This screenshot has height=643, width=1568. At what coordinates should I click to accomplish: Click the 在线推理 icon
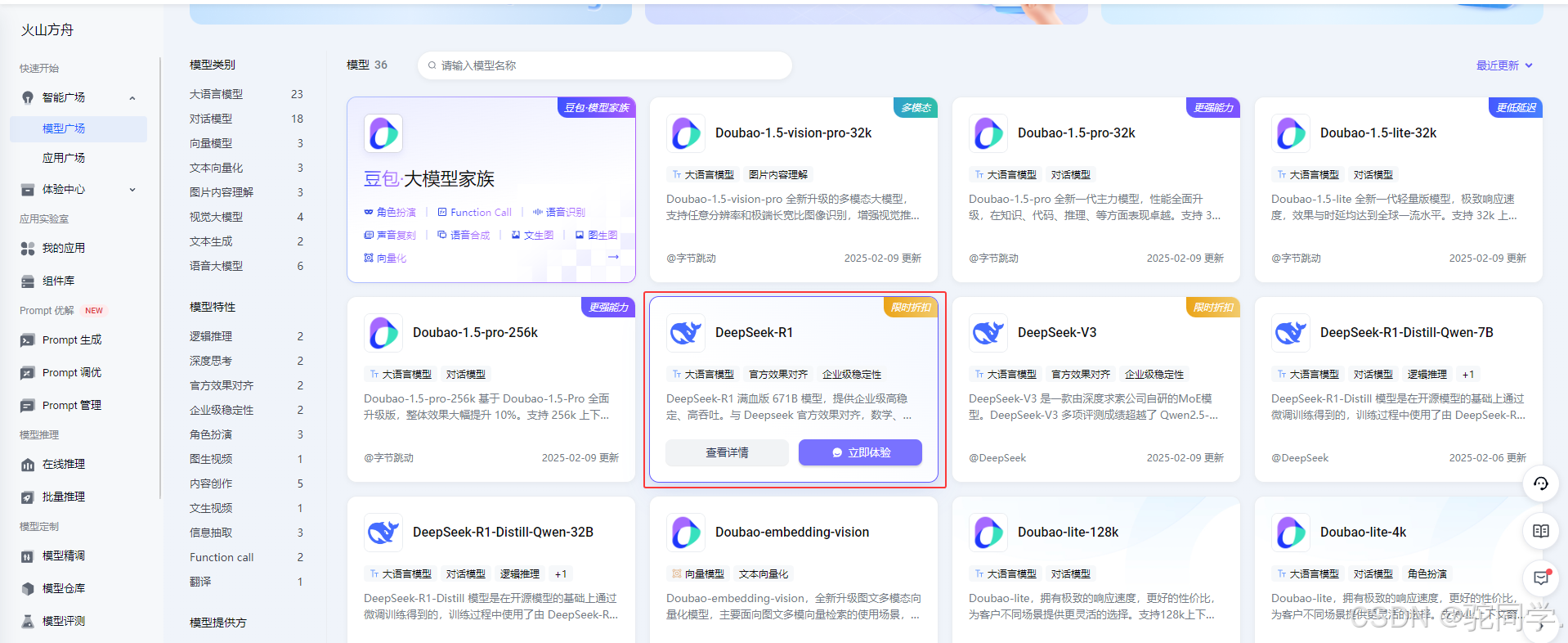point(28,464)
